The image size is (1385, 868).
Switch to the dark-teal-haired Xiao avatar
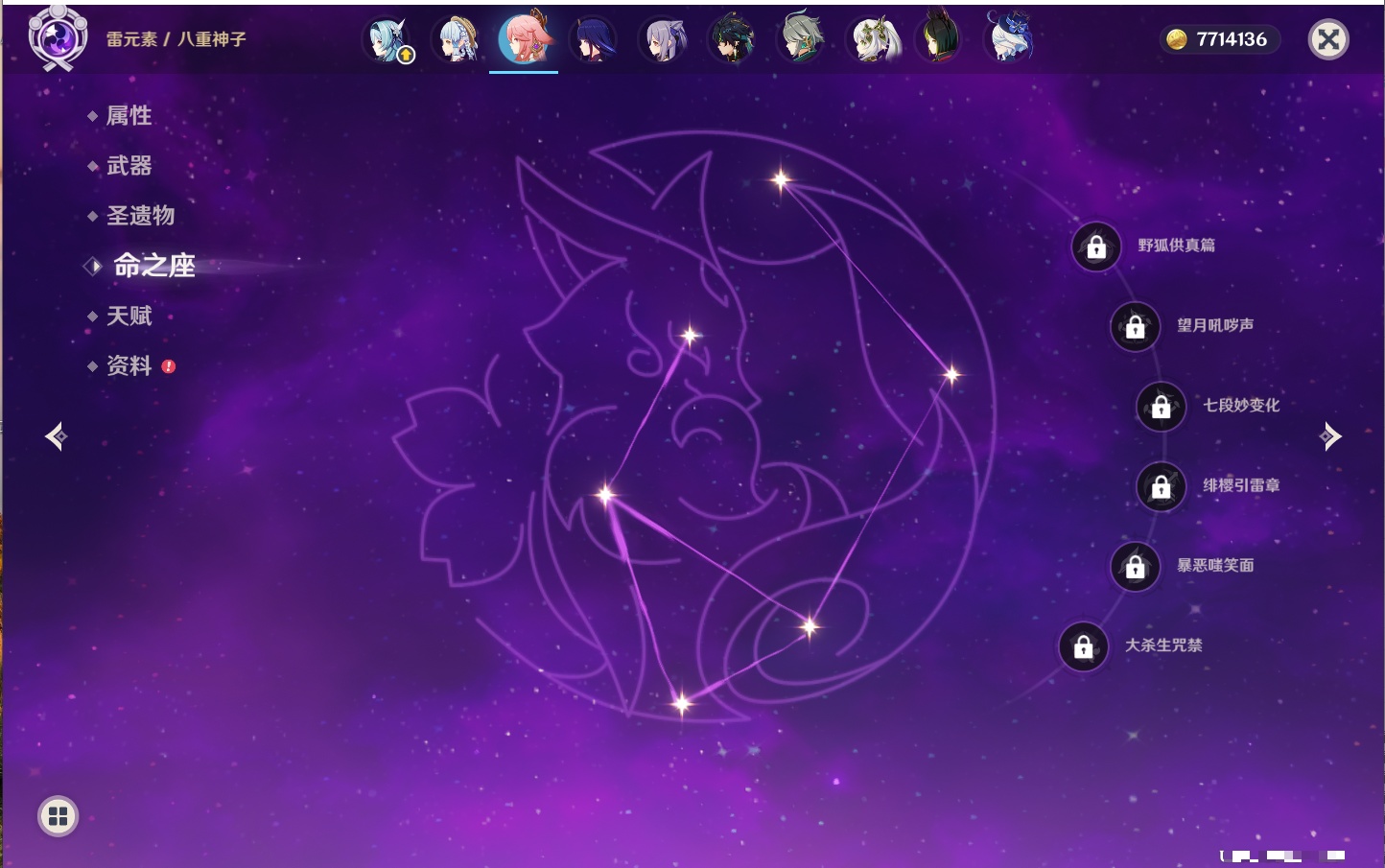pos(732,40)
